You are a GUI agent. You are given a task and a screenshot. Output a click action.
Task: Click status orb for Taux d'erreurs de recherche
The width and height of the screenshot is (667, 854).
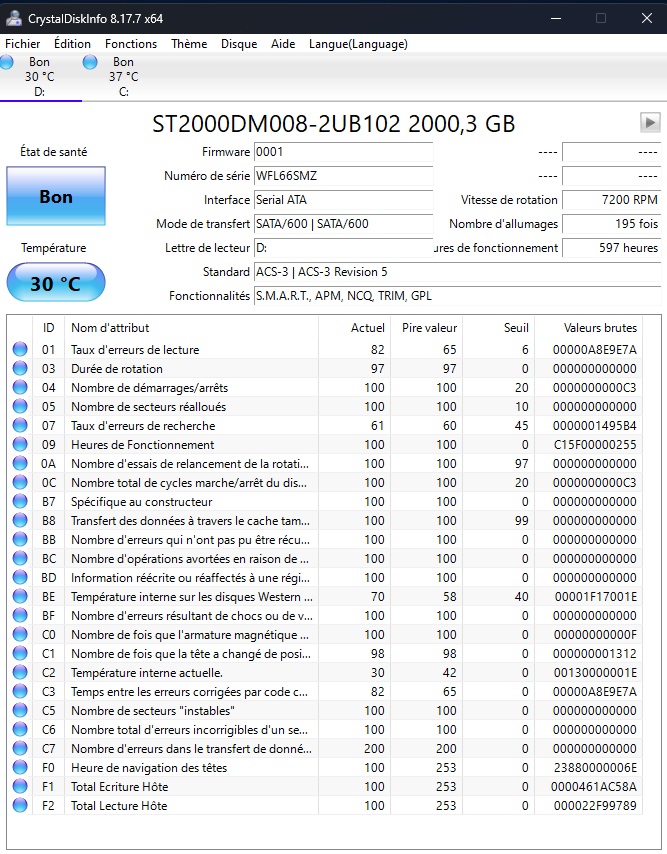tap(20, 425)
